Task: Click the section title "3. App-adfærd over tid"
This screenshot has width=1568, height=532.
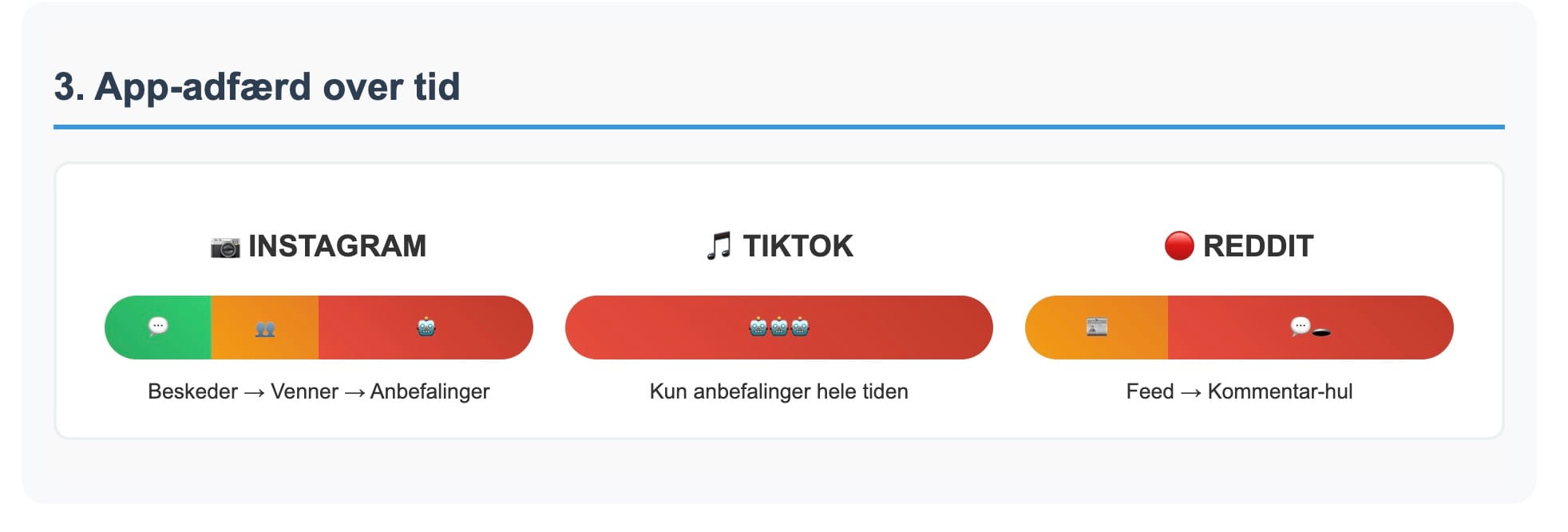Action: pyautogui.click(x=257, y=86)
